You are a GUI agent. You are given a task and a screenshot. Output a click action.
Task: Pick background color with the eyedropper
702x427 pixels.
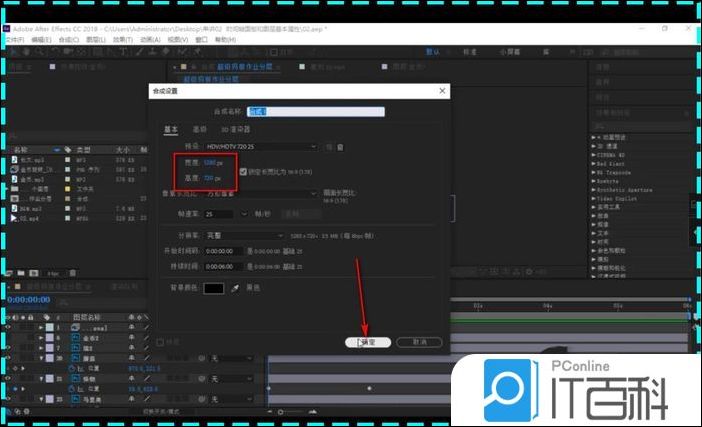point(235,288)
